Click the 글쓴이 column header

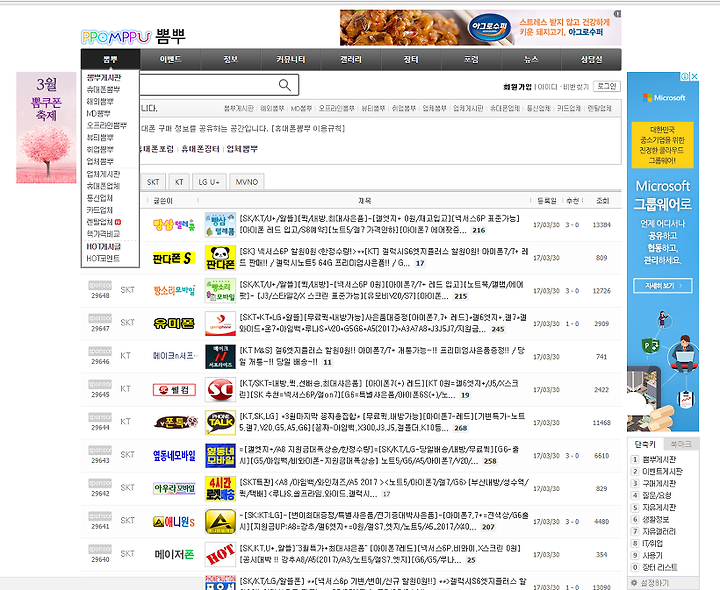pyautogui.click(x=163, y=201)
